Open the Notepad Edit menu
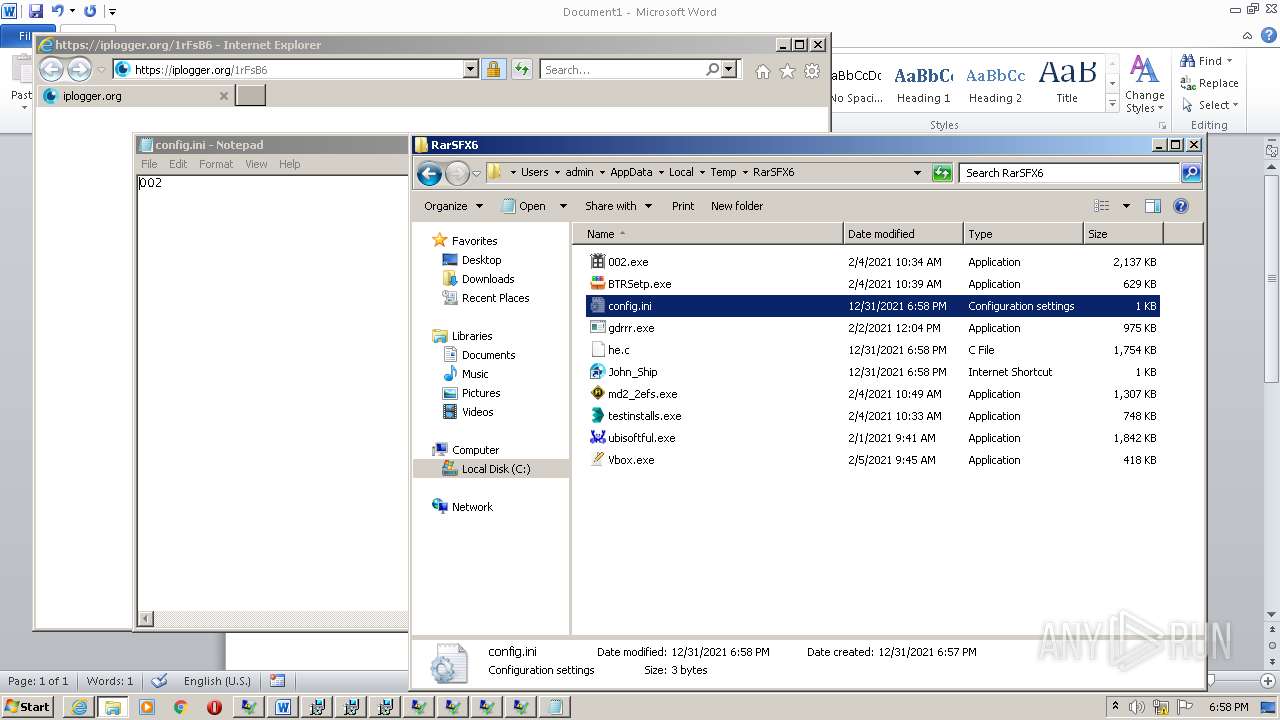Image resolution: width=1280 pixels, height=720 pixels. (178, 164)
